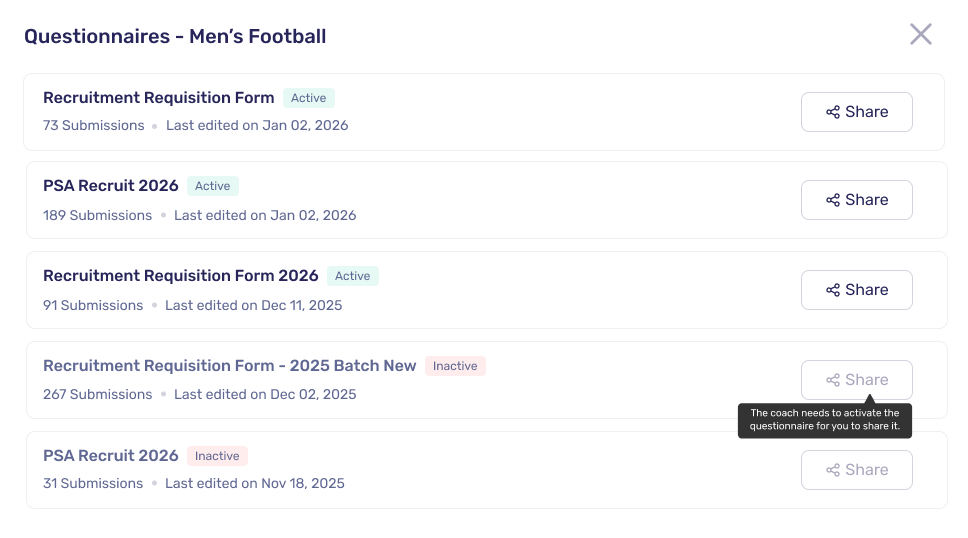Screen dimensions: 968x538
Task: Click the Questionnaires - Men's Football heading
Action: (x=175, y=36)
